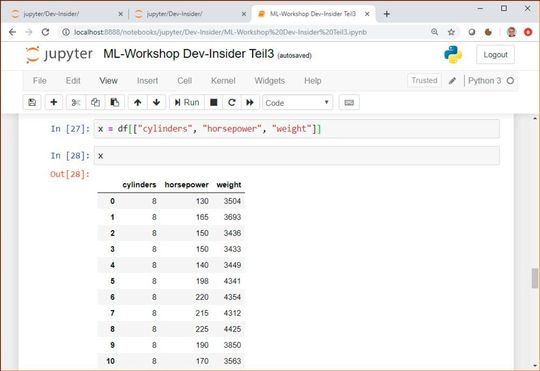Viewport: 540px width, 371px height.
Task: Open the Cell menu
Action: 185,81
